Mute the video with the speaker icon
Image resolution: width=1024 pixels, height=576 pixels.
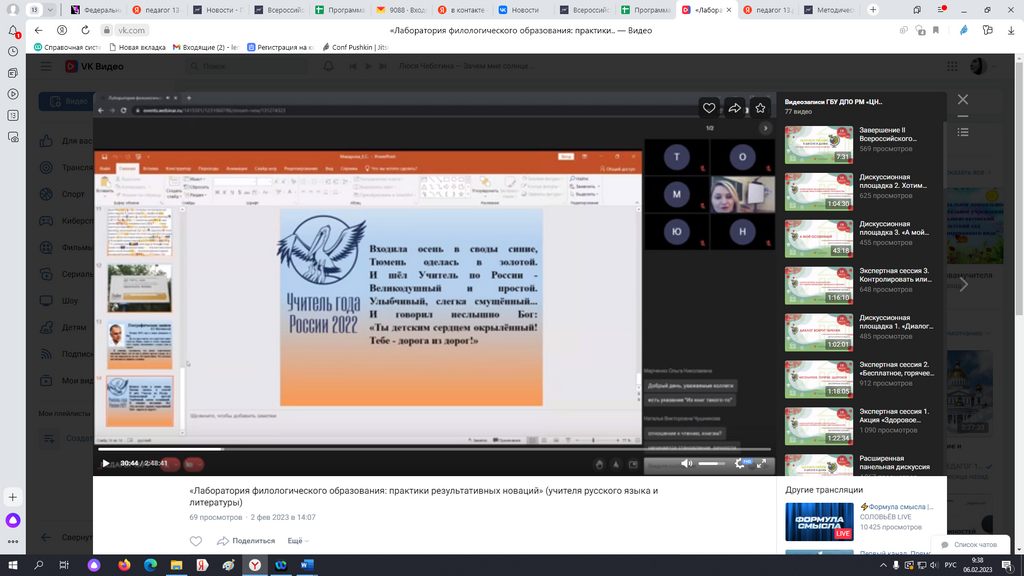click(x=686, y=463)
